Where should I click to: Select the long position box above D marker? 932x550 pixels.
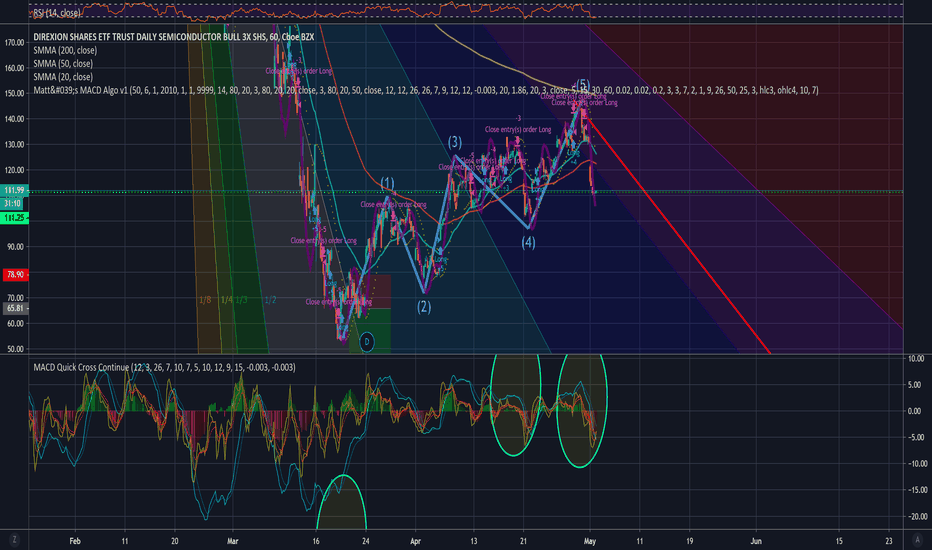(370, 314)
